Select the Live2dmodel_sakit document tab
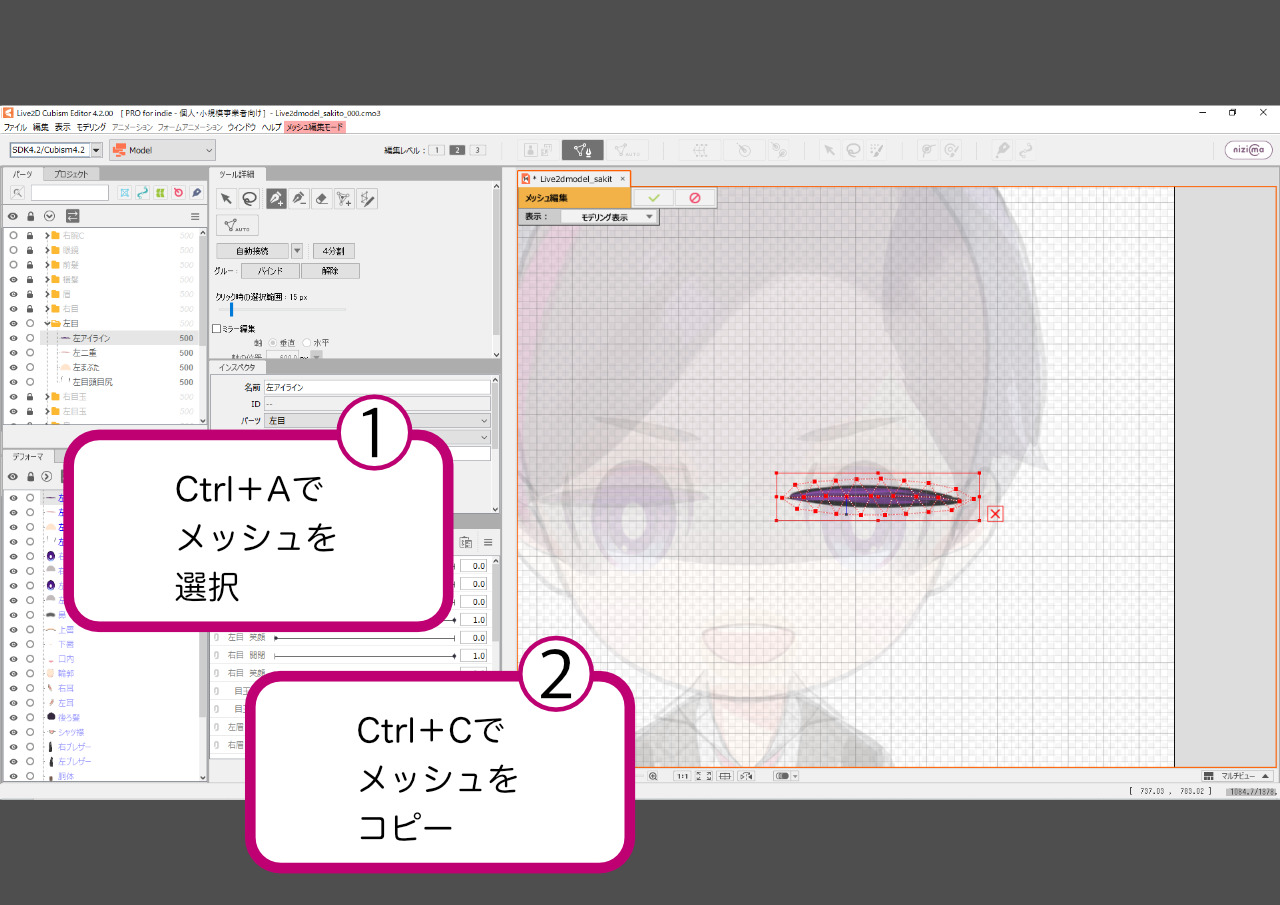The width and height of the screenshot is (1280, 905). pyautogui.click(x=574, y=178)
